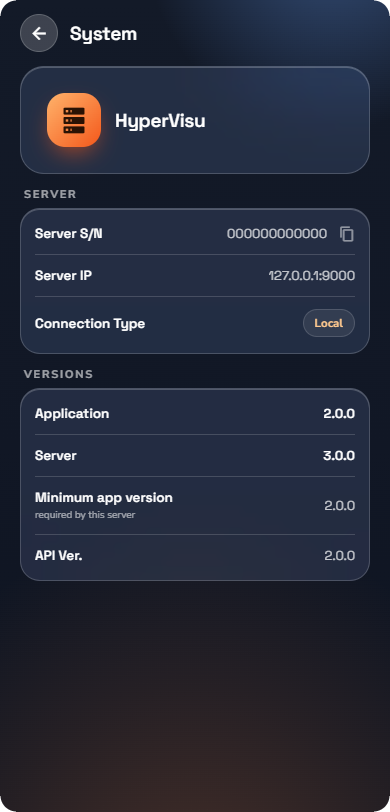The image size is (390, 812).
Task: Click the Minimum app version label
Action: 104,498
